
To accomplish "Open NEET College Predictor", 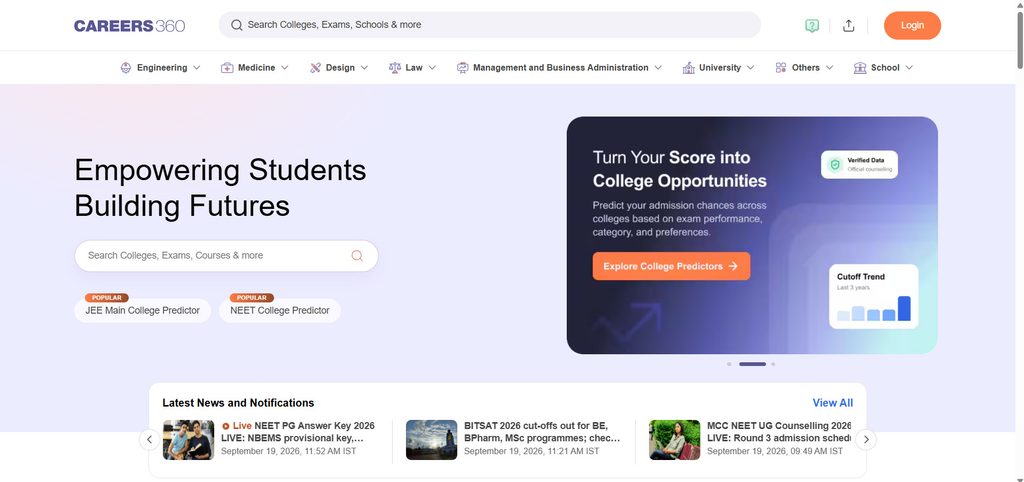I will coord(280,311).
